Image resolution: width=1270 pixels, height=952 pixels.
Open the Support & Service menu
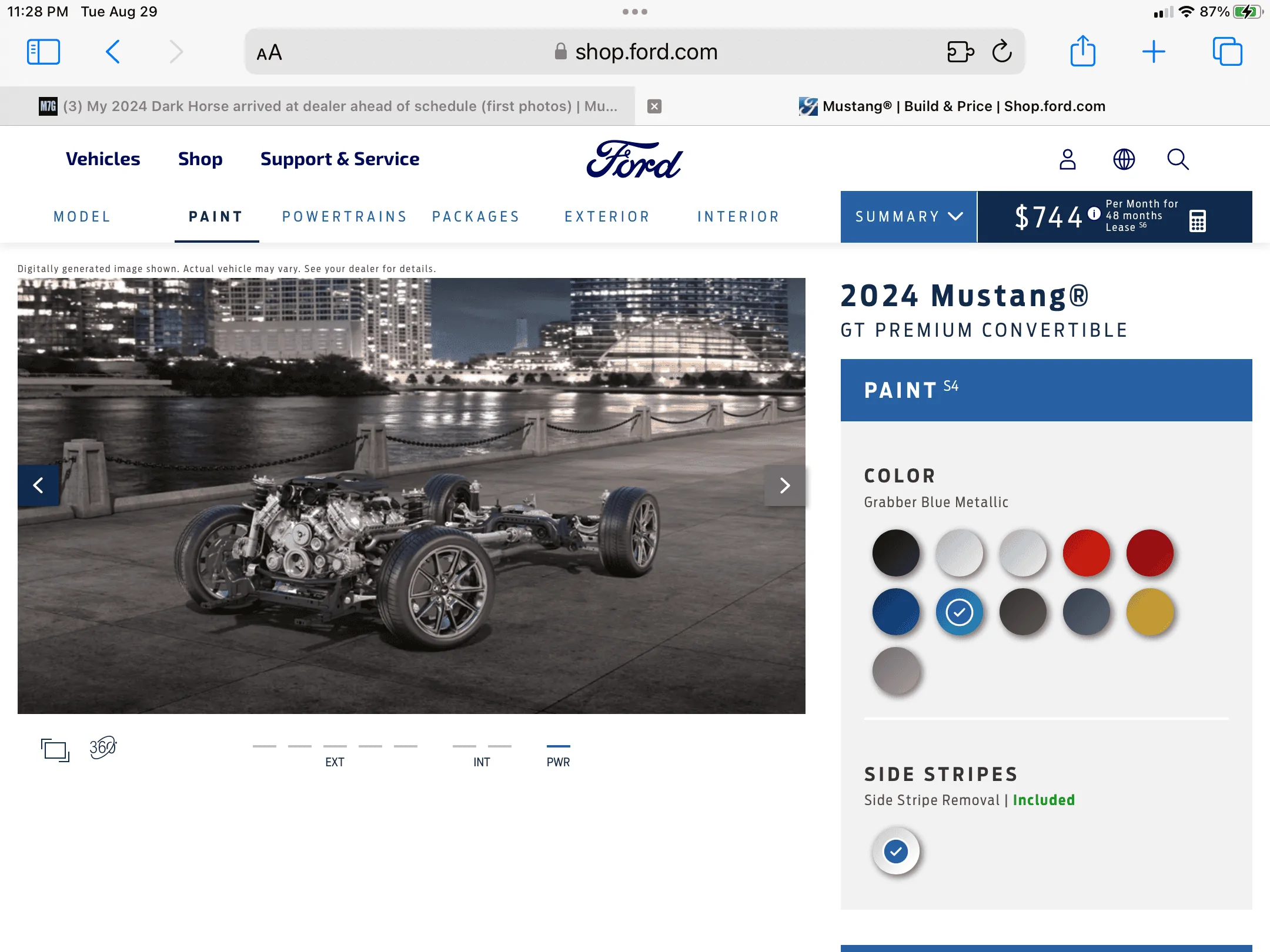click(340, 159)
